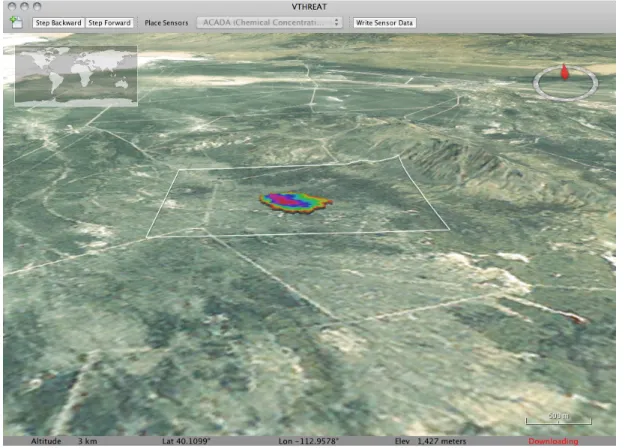Click the VTHREAT window title
625x448 pixels.
click(x=309, y=7)
